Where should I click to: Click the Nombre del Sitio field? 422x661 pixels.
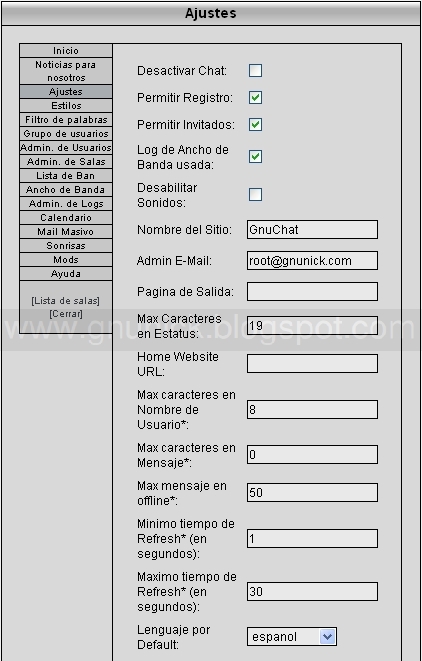coord(312,229)
